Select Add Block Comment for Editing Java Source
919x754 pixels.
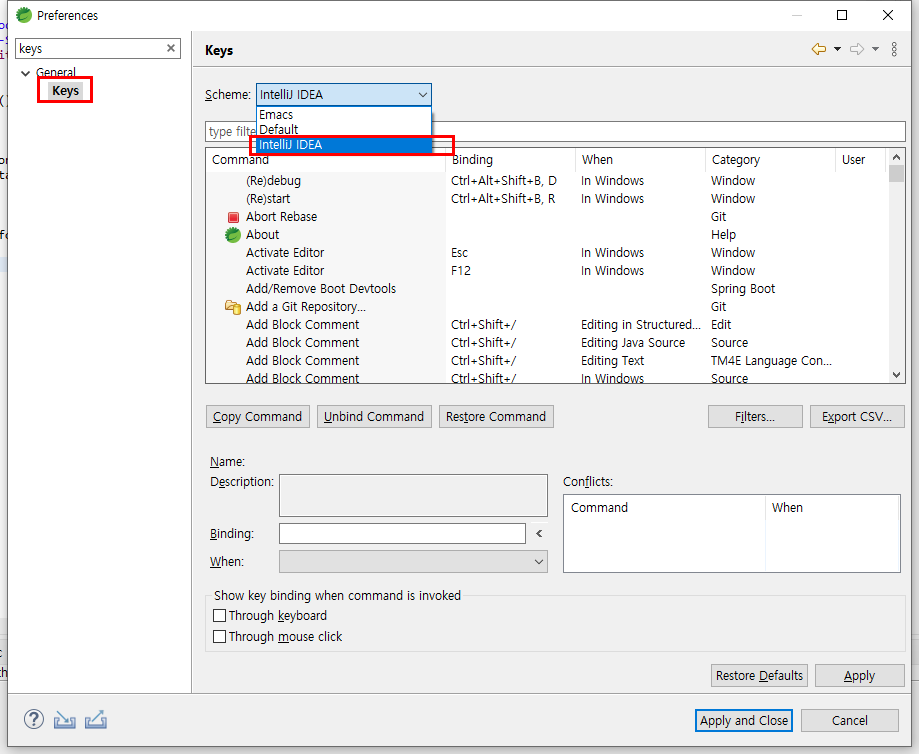tap(545, 342)
